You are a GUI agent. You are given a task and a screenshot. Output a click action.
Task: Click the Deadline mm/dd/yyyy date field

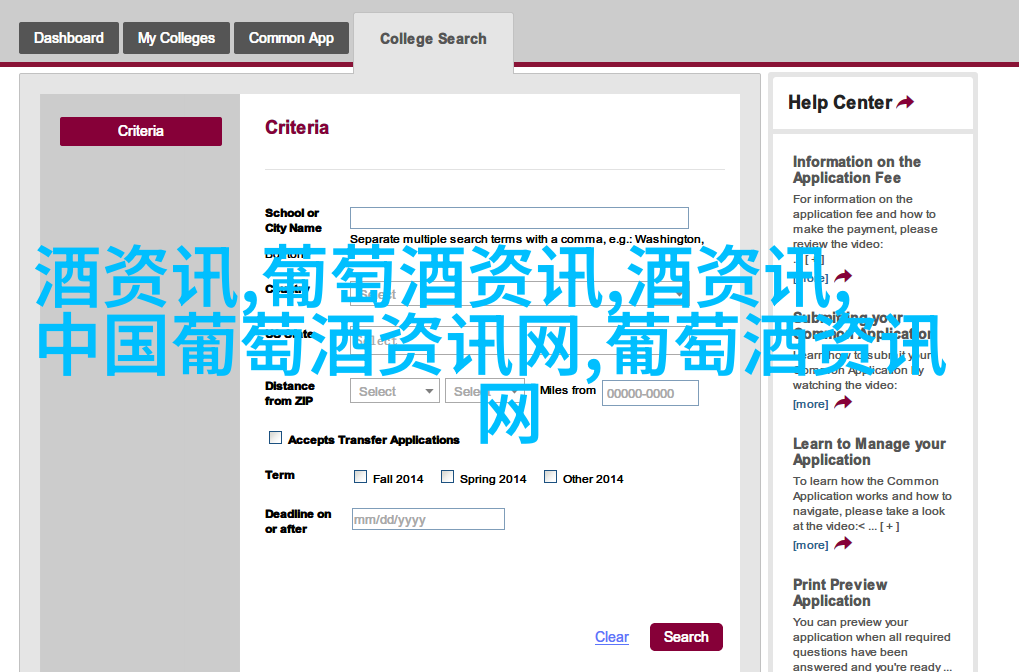428,519
